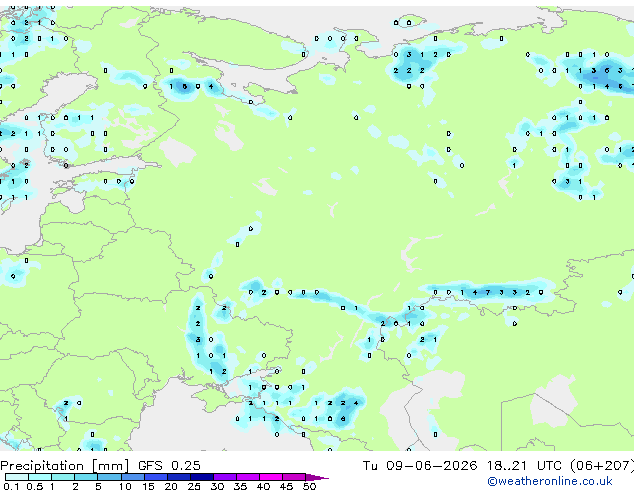The height and width of the screenshot is (490, 634).
Task: Click the 0.5–1 mm legend color swatch
Action: (40, 477)
